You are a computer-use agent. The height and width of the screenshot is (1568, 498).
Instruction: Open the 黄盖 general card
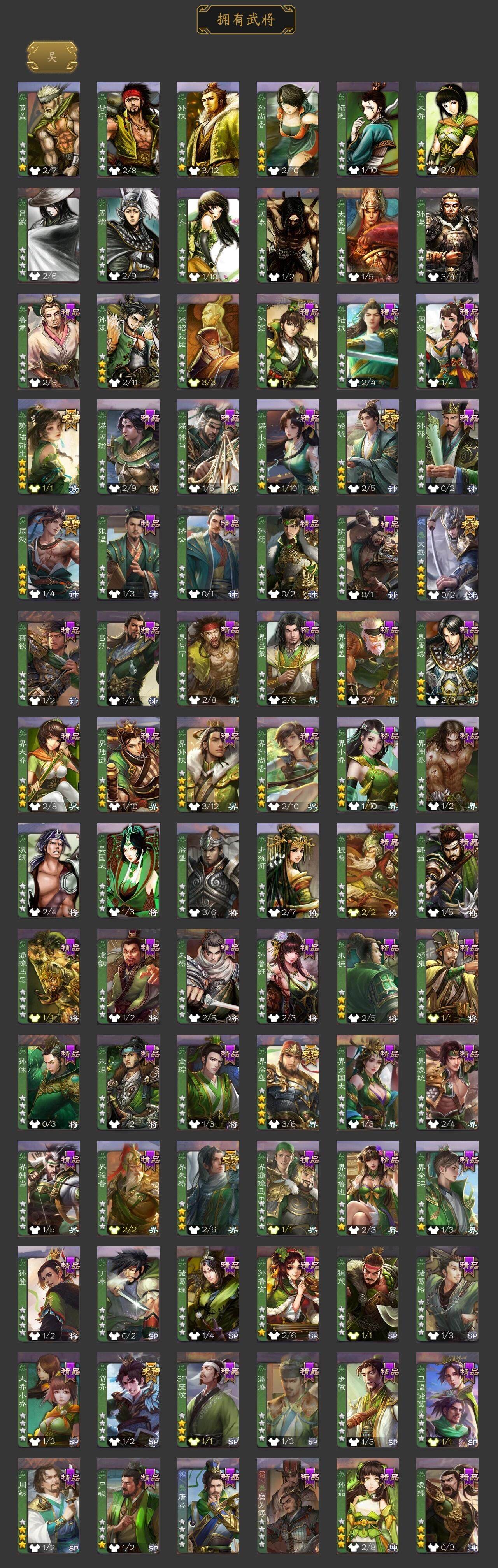click(49, 130)
